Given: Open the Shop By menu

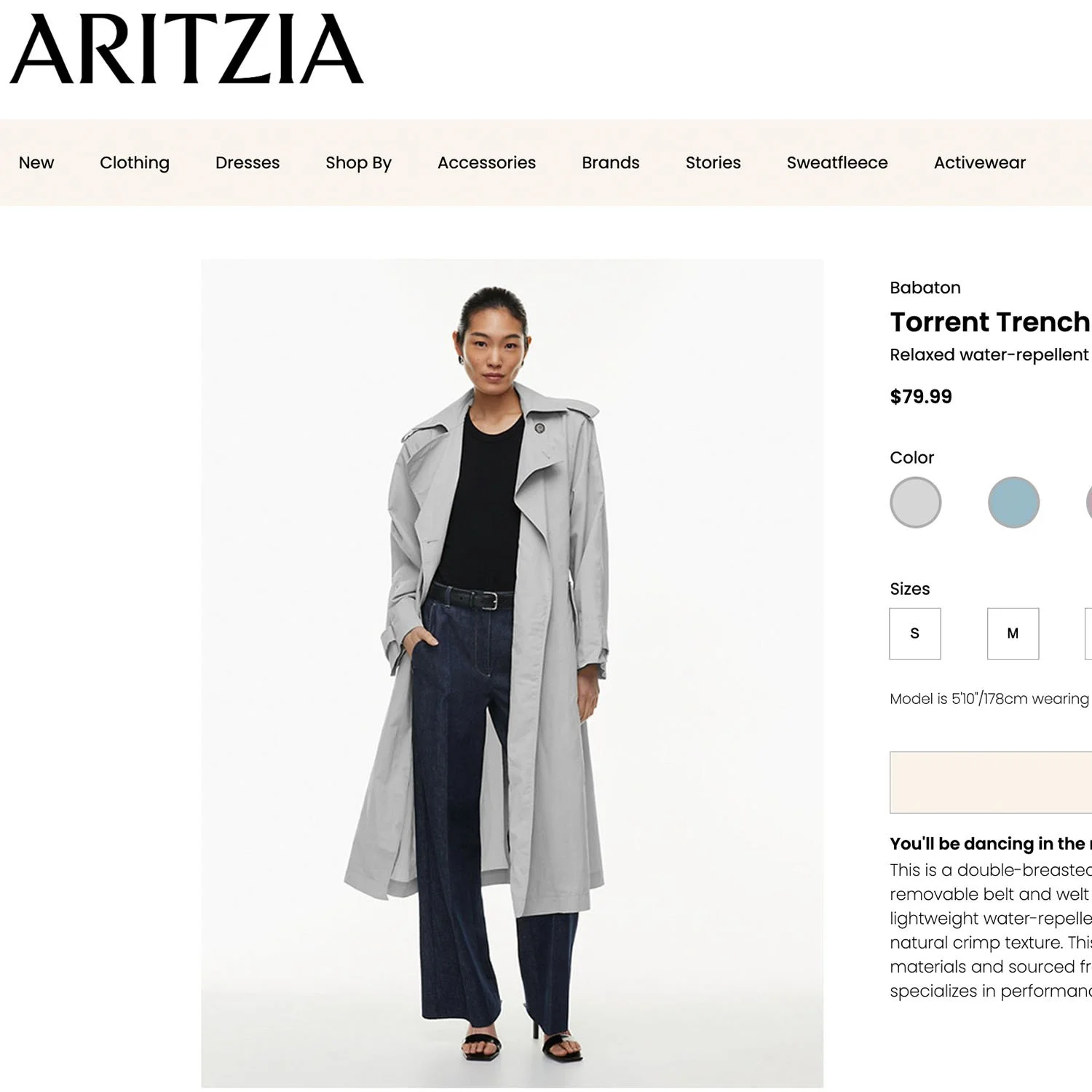Looking at the screenshot, I should [x=358, y=163].
